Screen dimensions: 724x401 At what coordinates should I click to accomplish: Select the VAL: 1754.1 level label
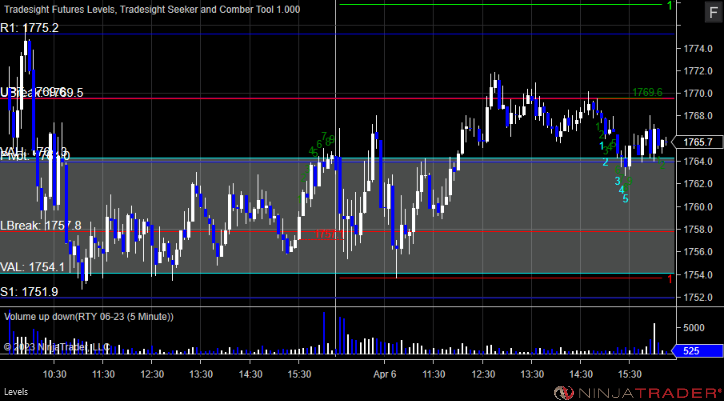pyautogui.click(x=32, y=267)
